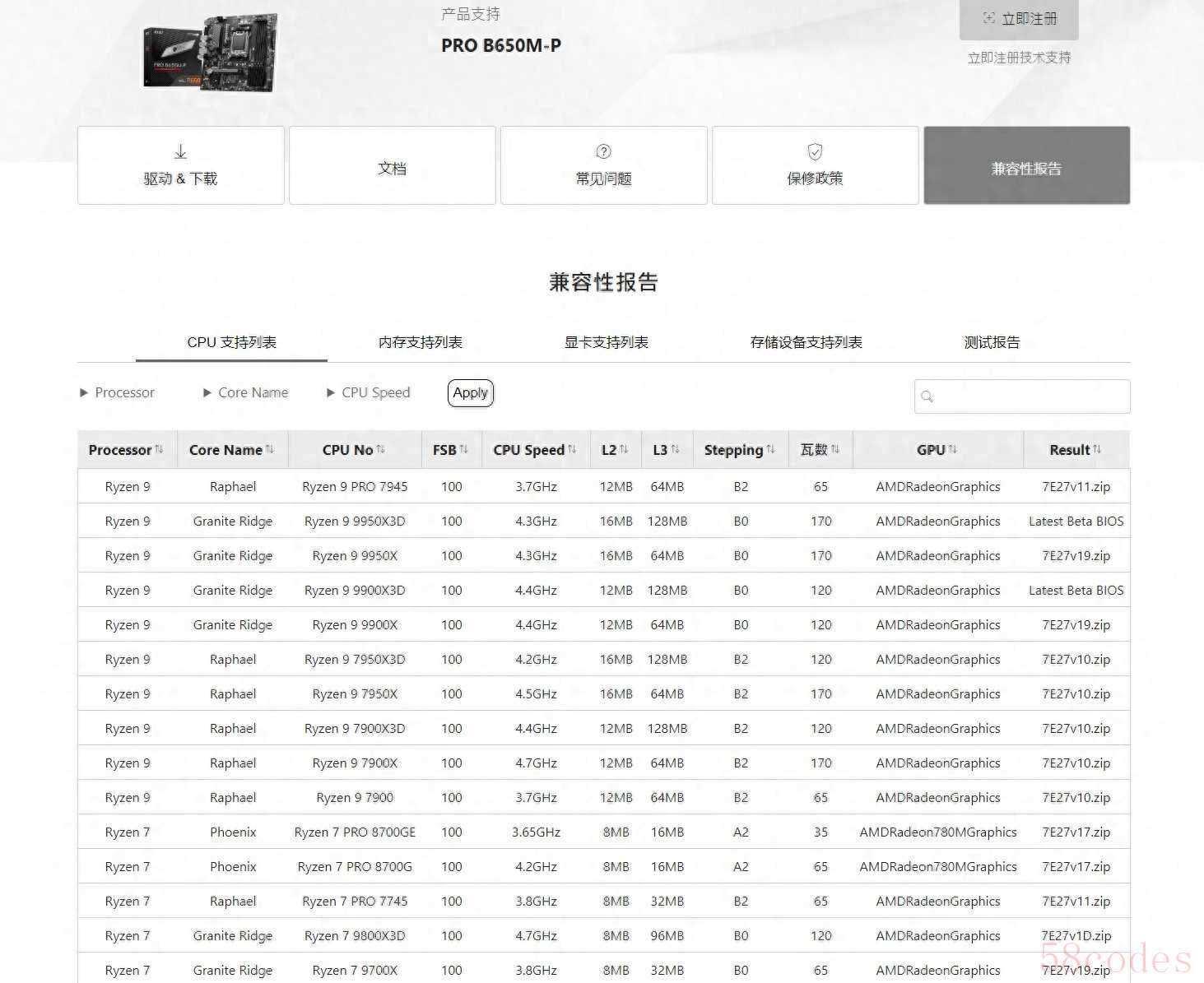Expand the Processor filter
Screen dimensions: 1204x983
[x=117, y=392]
